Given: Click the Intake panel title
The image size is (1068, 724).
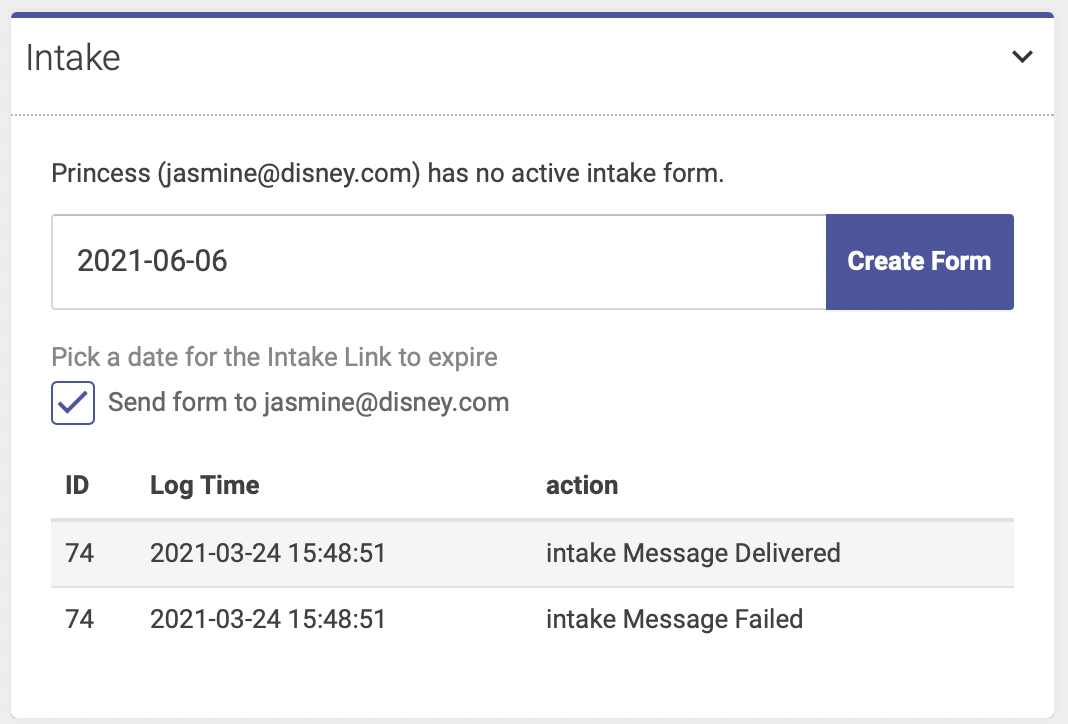Looking at the screenshot, I should pos(73,57).
